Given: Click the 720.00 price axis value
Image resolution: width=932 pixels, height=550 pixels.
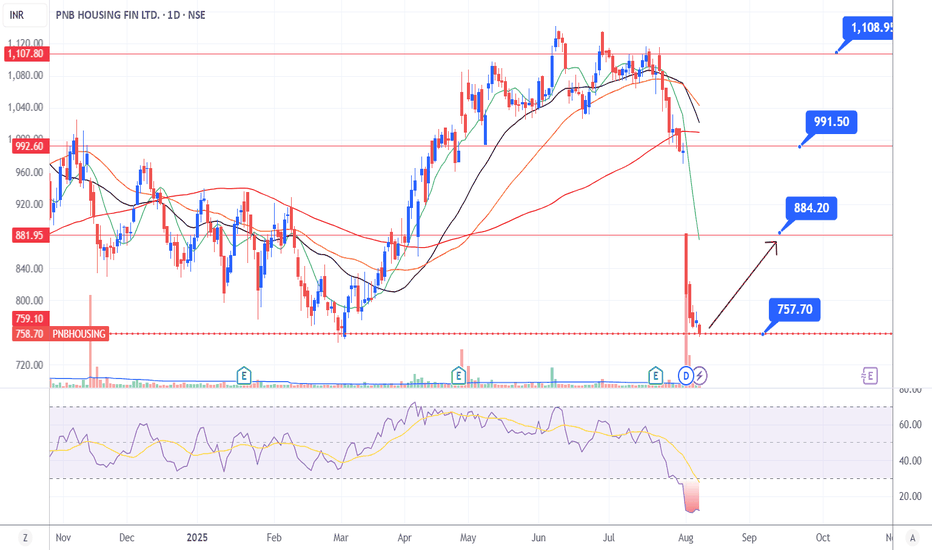Looking at the screenshot, I should point(29,365).
